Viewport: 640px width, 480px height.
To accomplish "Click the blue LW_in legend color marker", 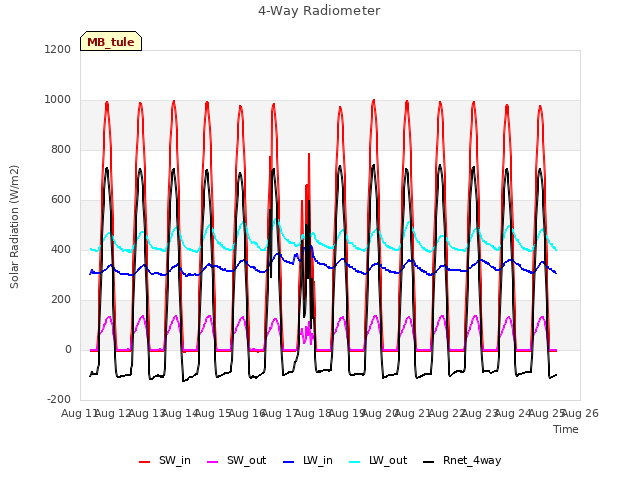I will pos(289,462).
